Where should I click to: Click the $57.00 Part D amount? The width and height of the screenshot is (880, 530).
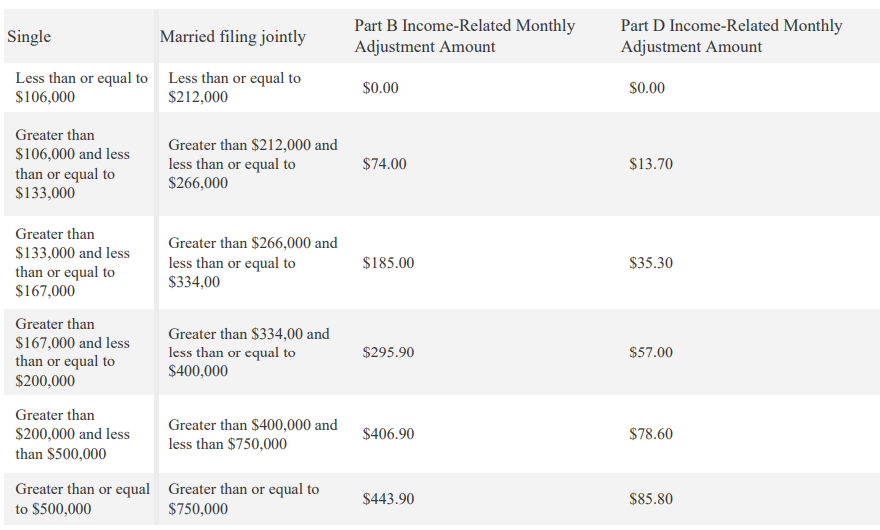pos(651,353)
